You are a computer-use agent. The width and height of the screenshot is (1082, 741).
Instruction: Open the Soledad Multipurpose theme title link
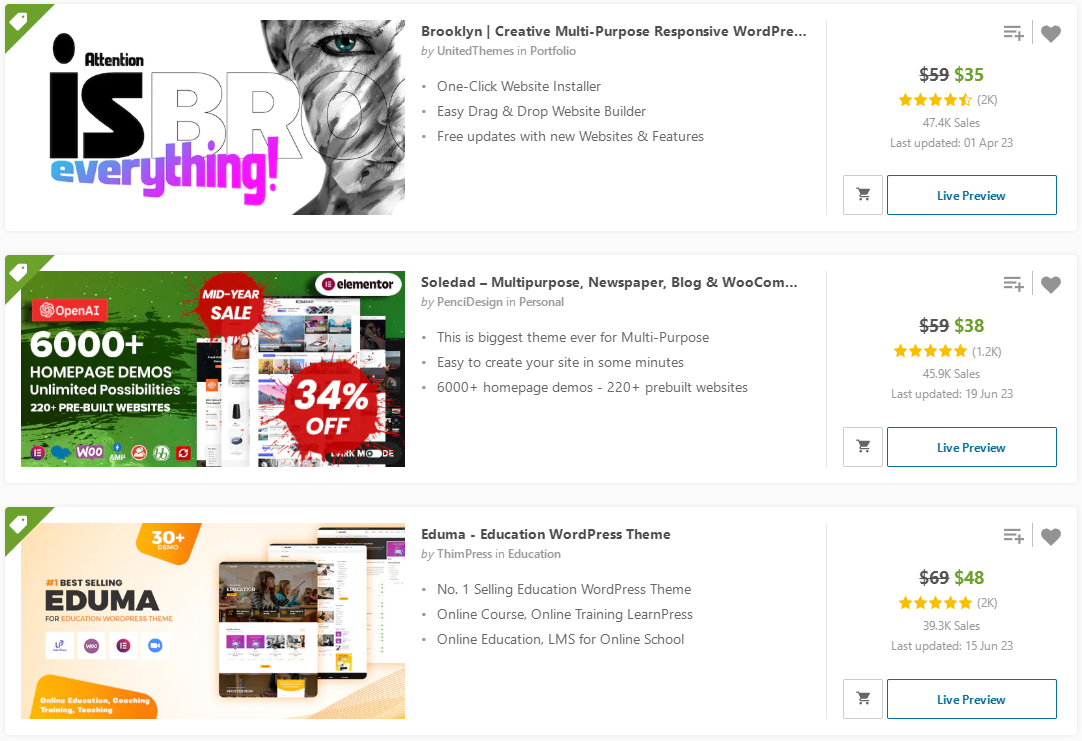[x=609, y=282]
